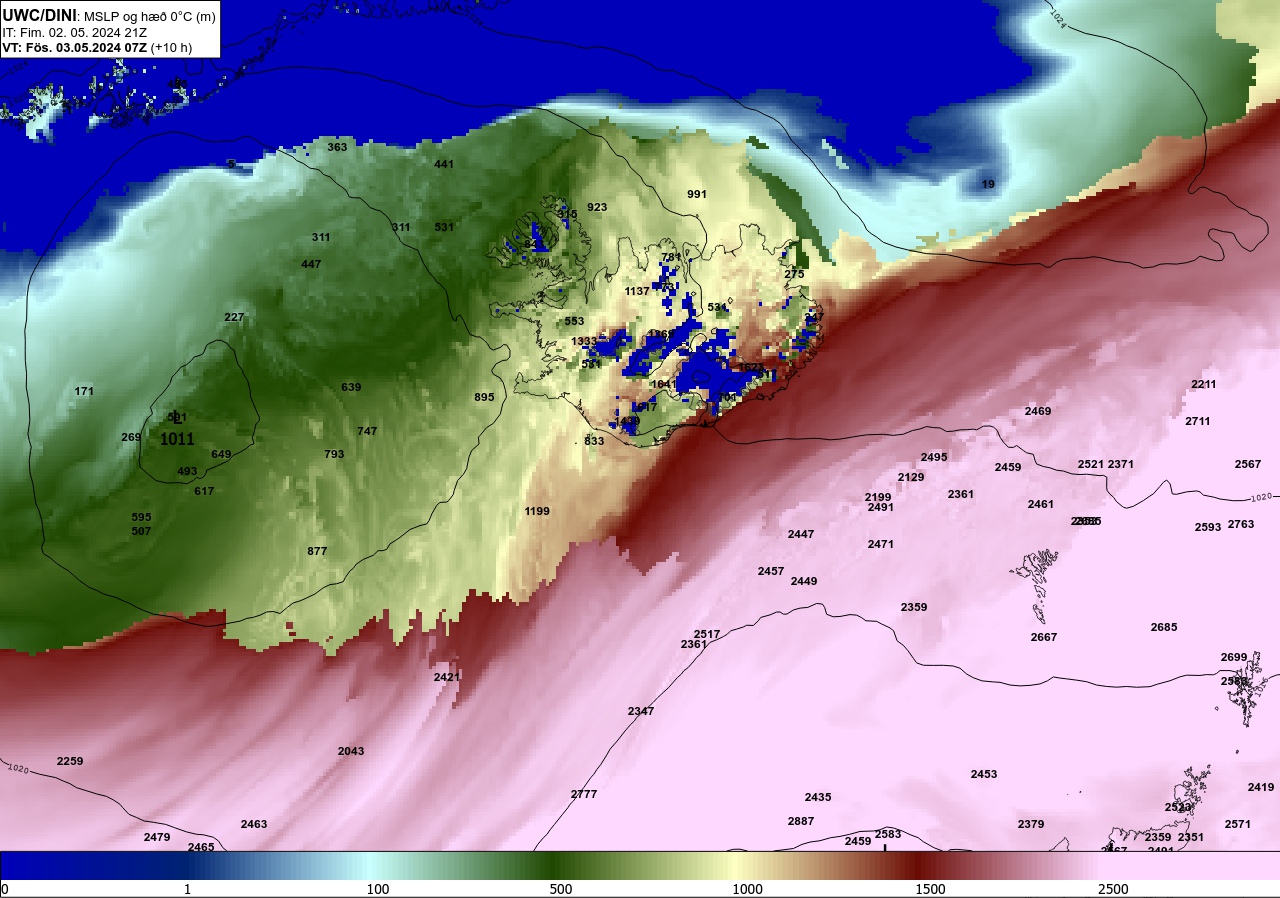Click the map value 2379
This screenshot has width=1280, height=898.
tap(1031, 824)
